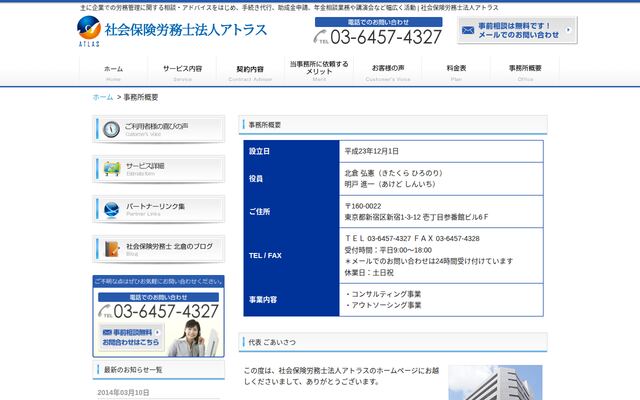Screen dimensions: 640x400
Task: Click the 電話でのお問い合わせ header label
Action: 378,22
